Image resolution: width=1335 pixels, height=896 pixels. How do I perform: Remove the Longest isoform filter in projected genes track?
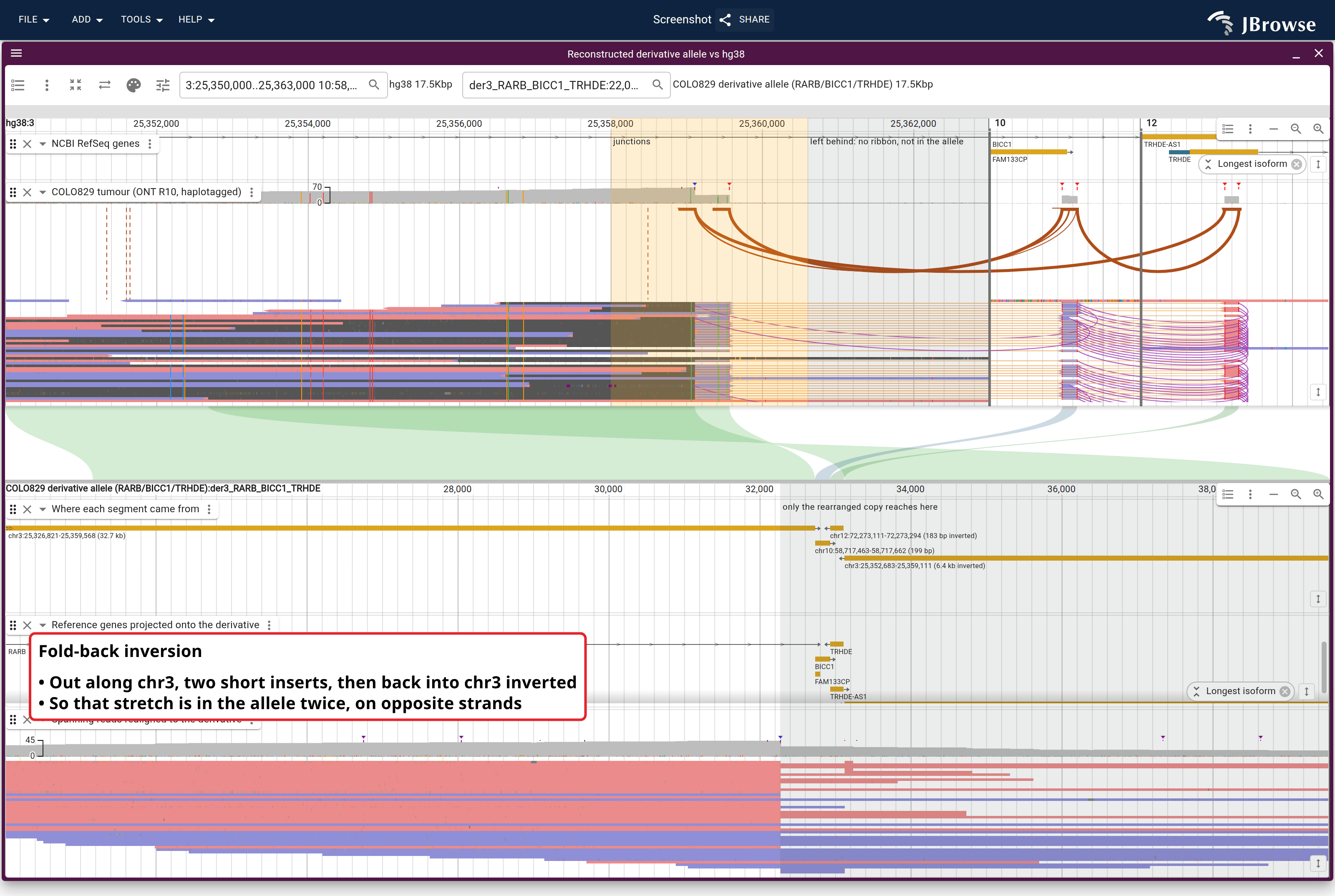click(x=1285, y=692)
